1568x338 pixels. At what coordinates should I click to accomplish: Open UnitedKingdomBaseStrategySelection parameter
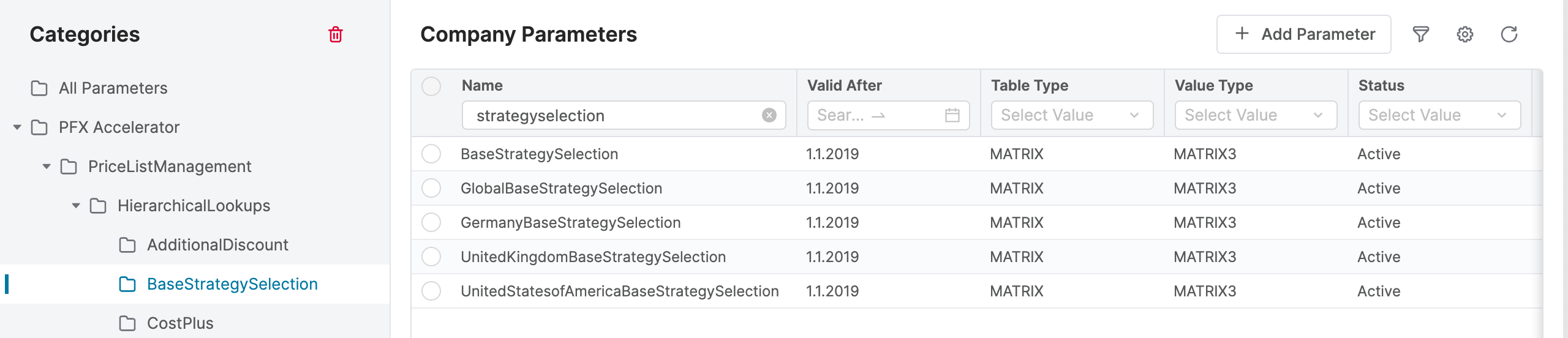pos(593,257)
